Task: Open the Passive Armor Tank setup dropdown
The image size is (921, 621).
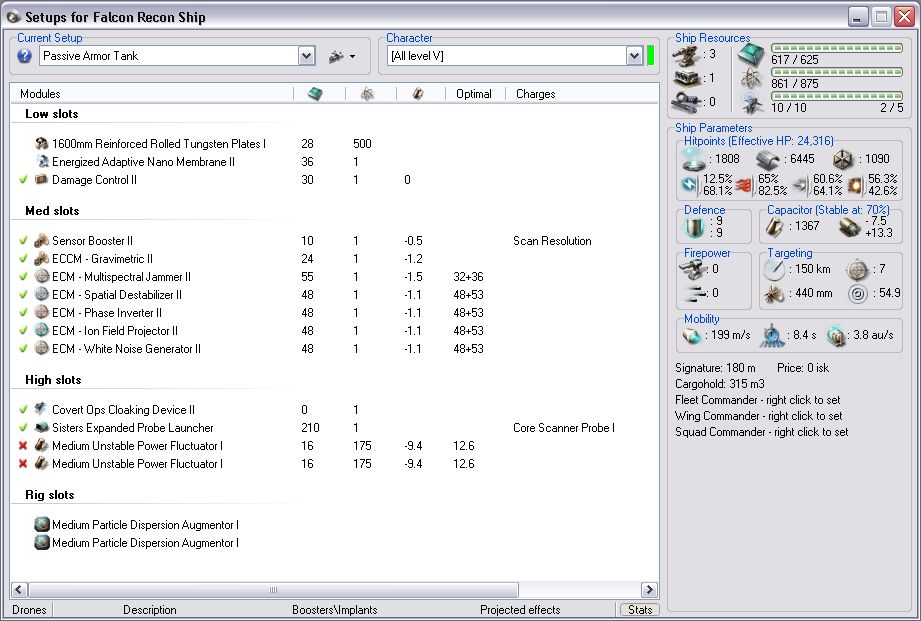Action: [x=306, y=57]
